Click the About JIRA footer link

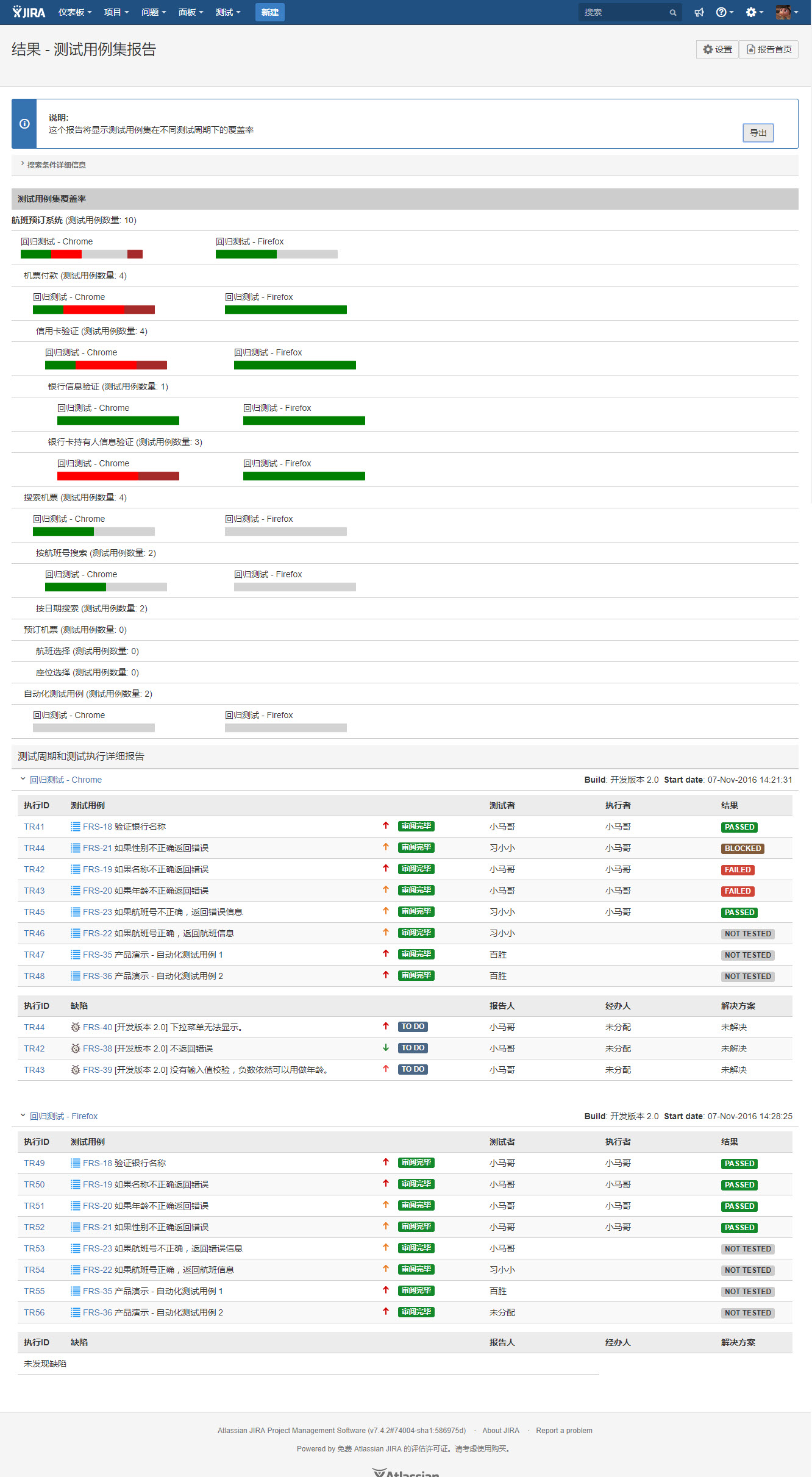[501, 1431]
